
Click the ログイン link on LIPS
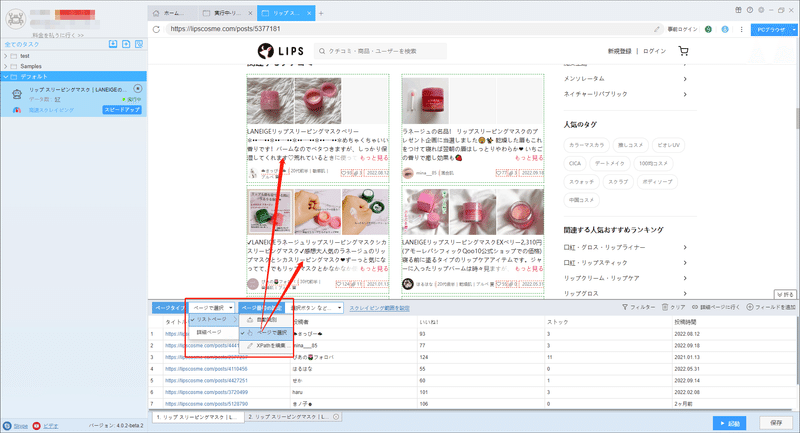655,51
